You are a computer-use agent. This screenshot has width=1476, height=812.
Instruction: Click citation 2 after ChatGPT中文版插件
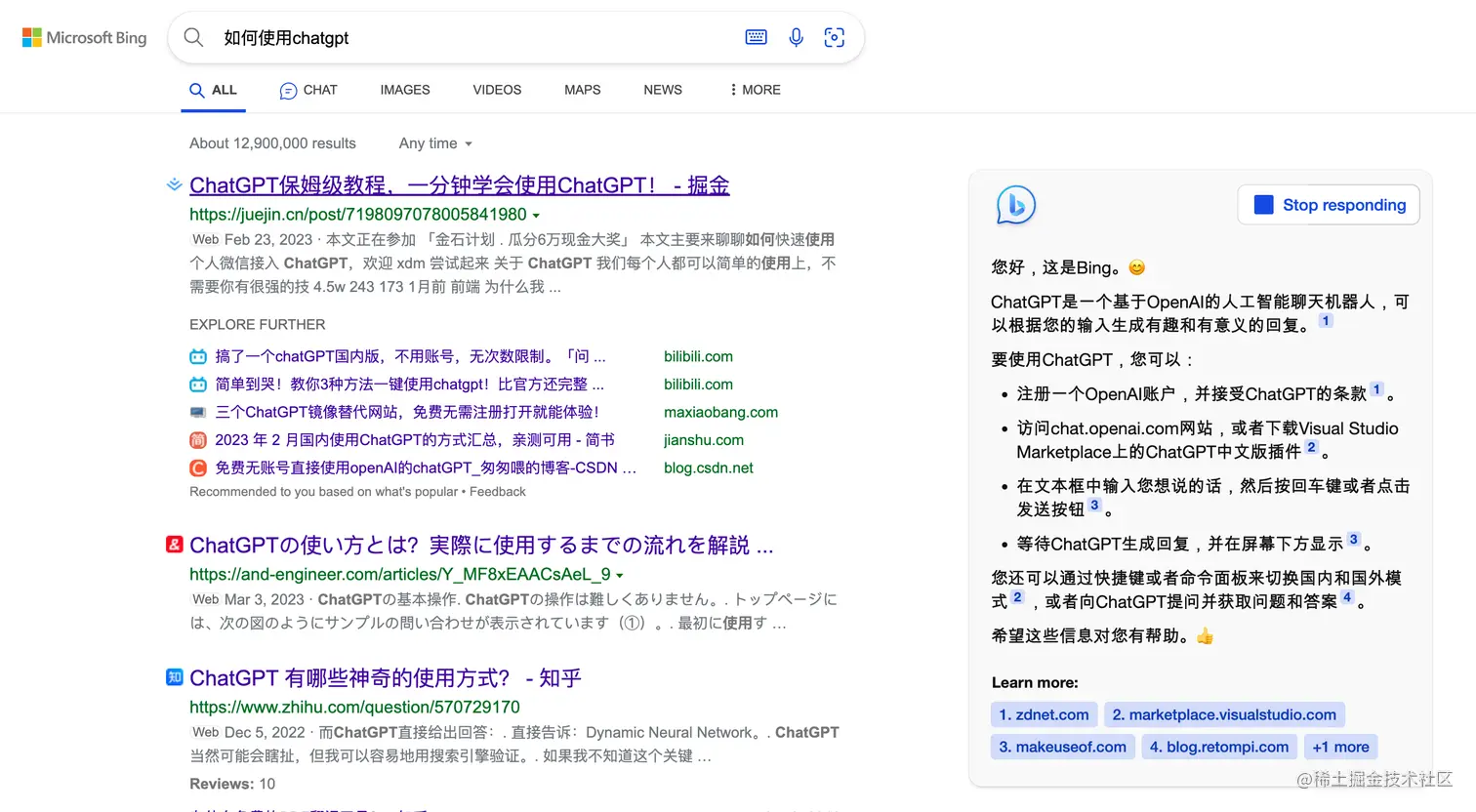(1312, 447)
